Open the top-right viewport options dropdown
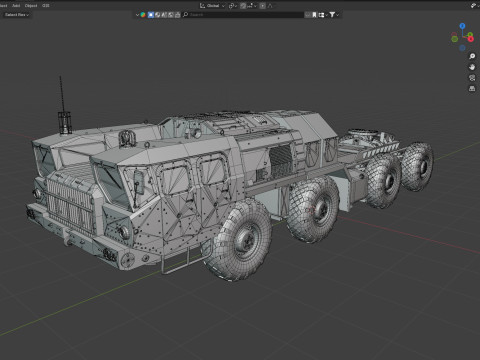This screenshot has height=360, width=480. [x=474, y=6]
